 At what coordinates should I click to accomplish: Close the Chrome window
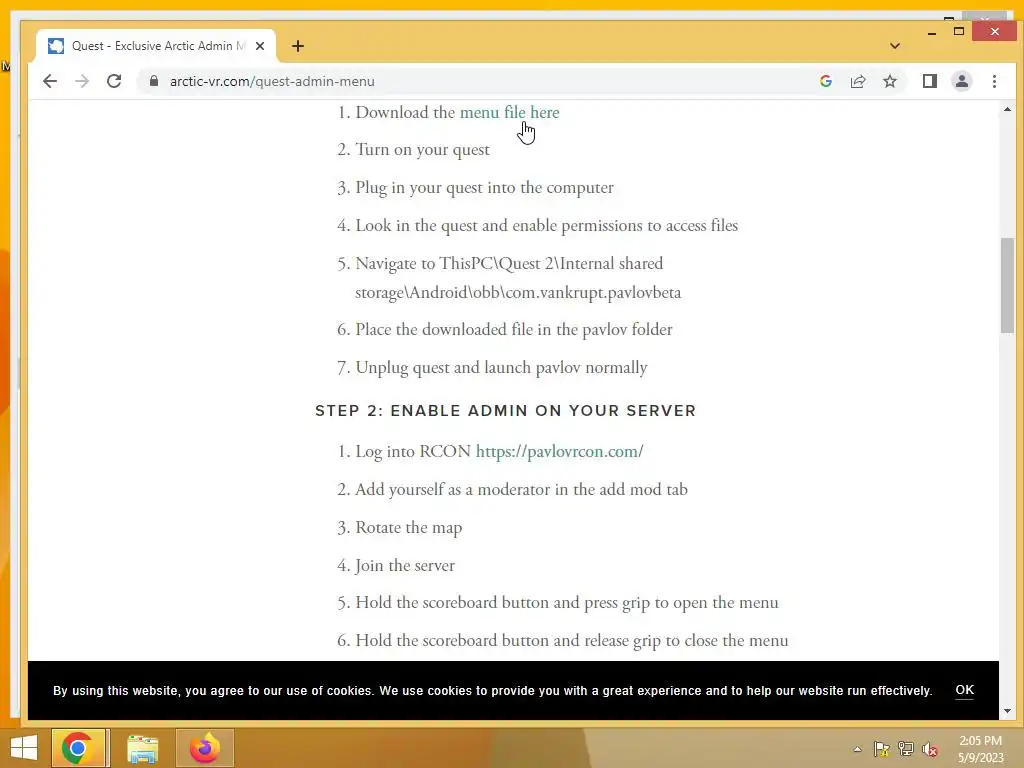pyautogui.click(x=994, y=31)
